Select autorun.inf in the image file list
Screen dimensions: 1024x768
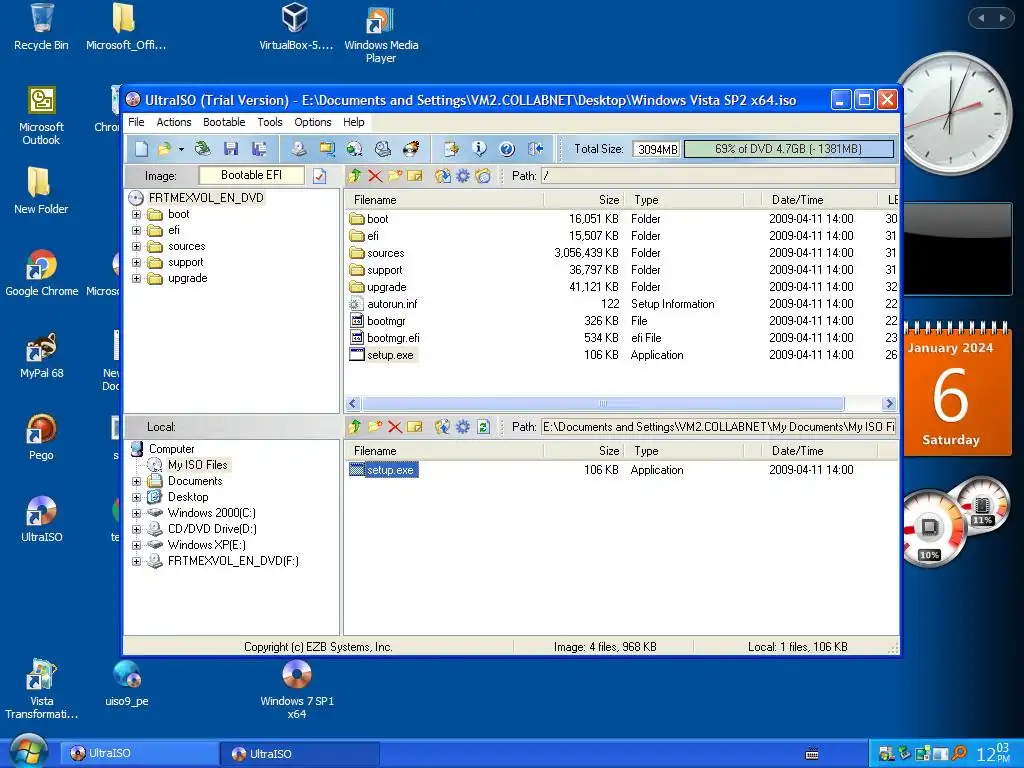point(392,304)
